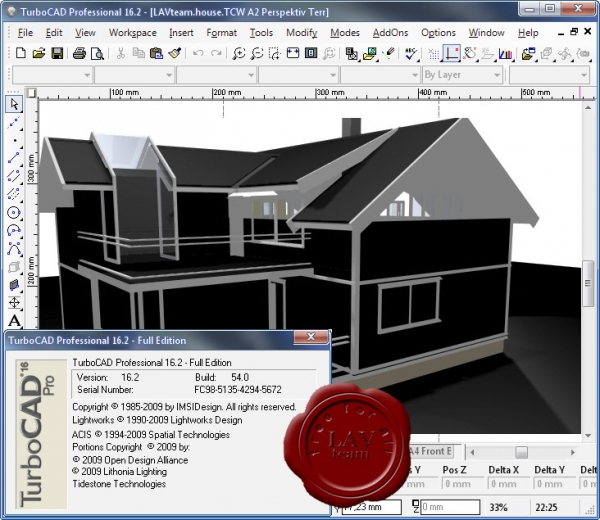
Task: Use the format painter brush
Action: (175, 53)
